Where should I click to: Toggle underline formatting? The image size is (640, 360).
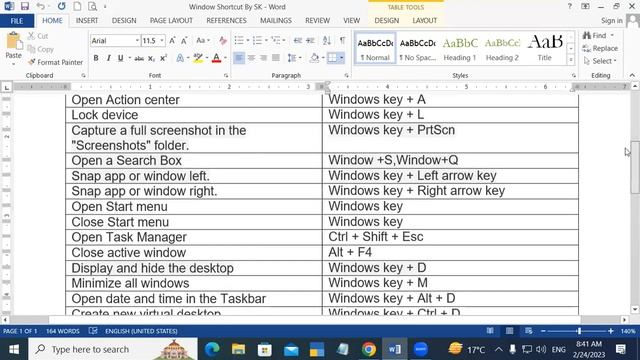(x=120, y=58)
